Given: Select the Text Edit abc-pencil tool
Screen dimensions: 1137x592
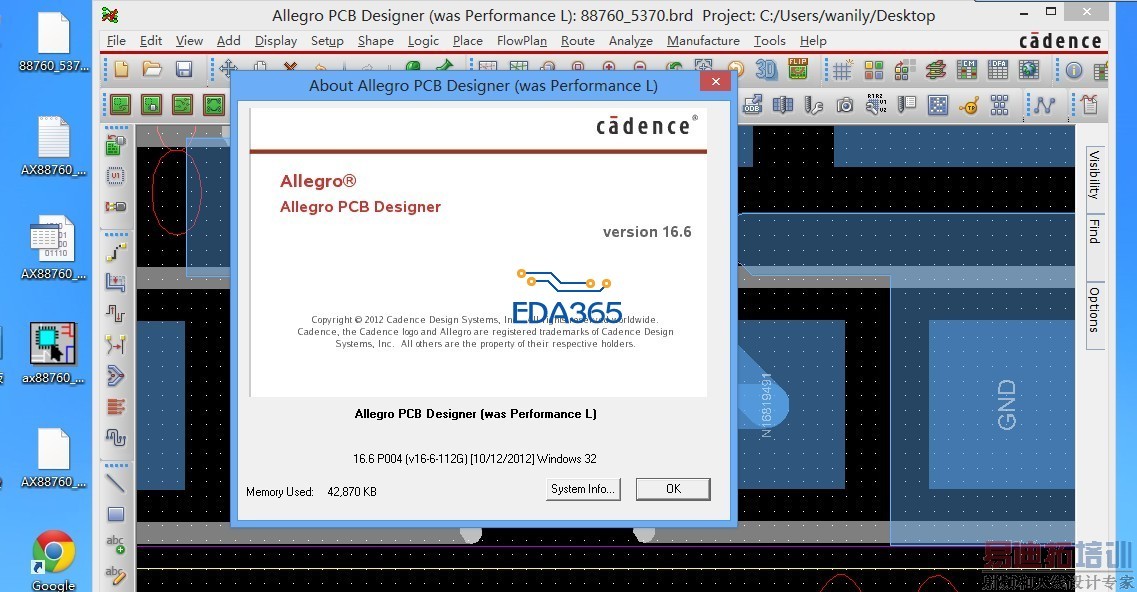Looking at the screenshot, I should point(115,575).
